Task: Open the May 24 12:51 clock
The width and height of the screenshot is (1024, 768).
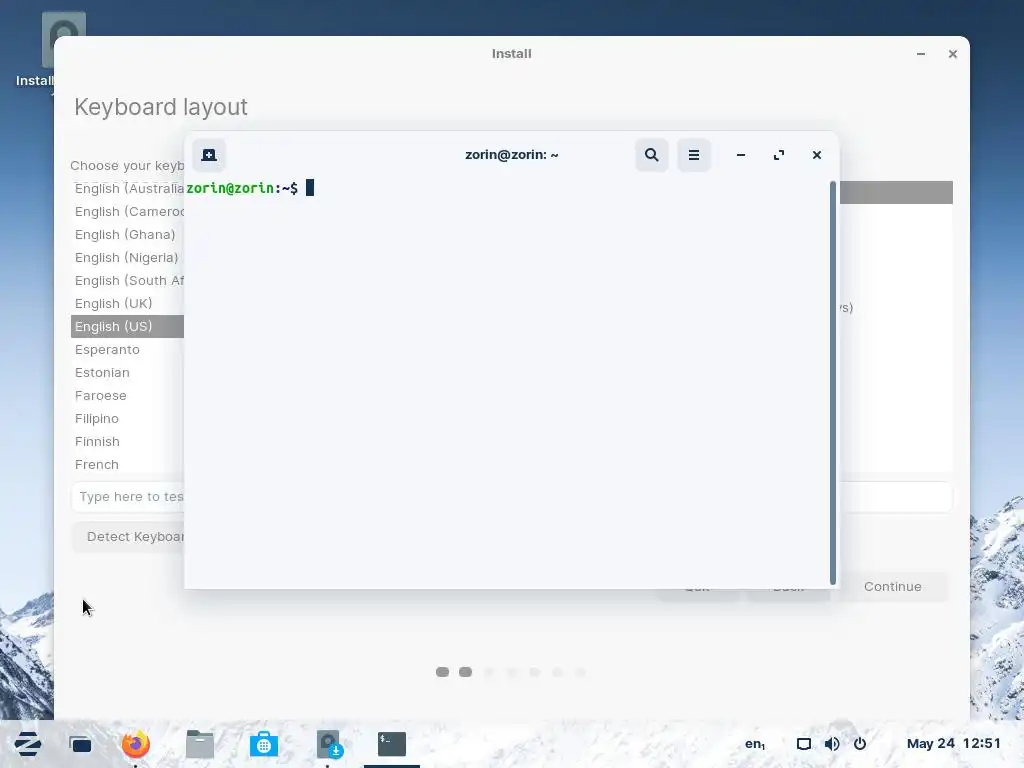Action: coord(953,743)
